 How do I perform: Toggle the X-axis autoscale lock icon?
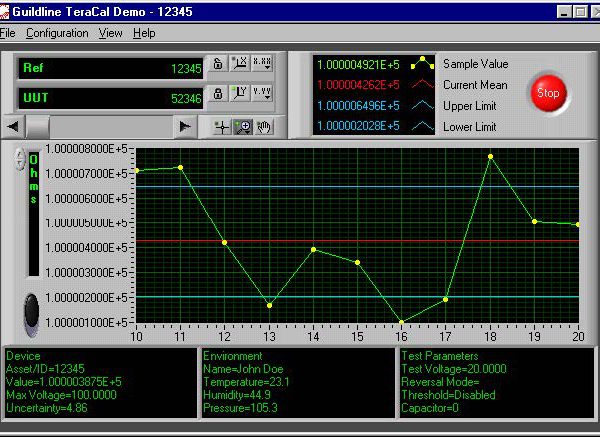[x=218, y=63]
